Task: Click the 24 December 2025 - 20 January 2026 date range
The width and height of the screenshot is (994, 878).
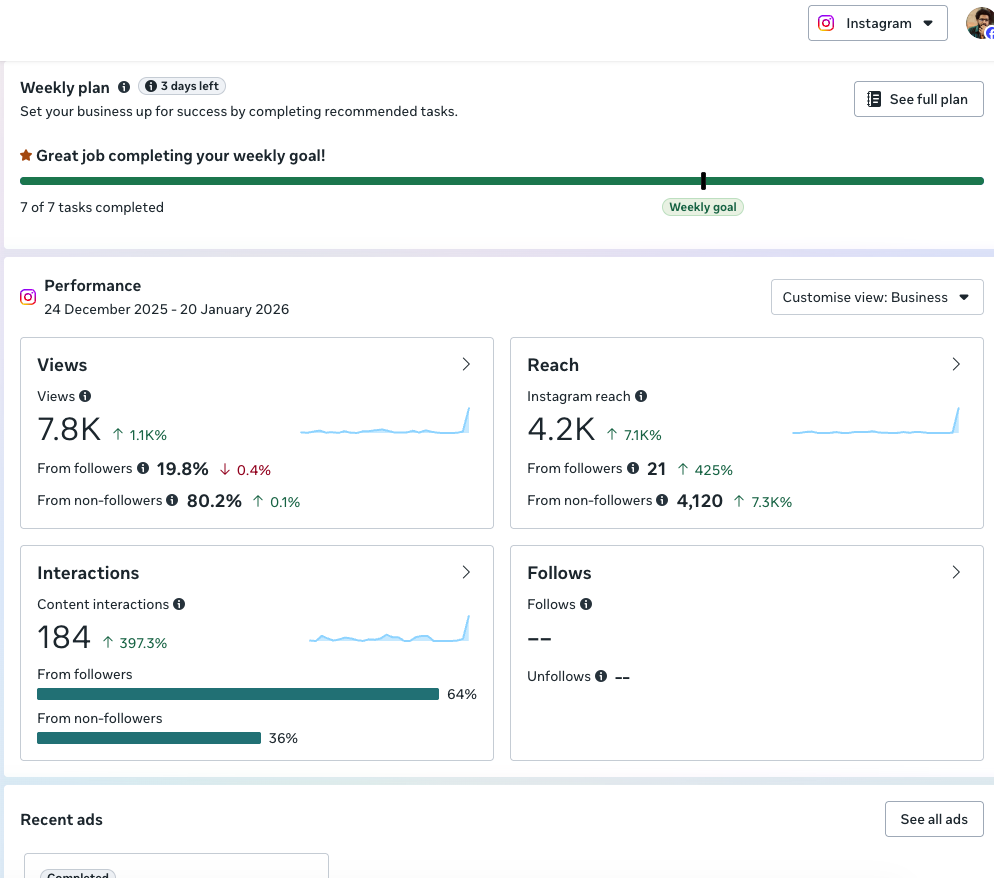Action: click(x=167, y=309)
